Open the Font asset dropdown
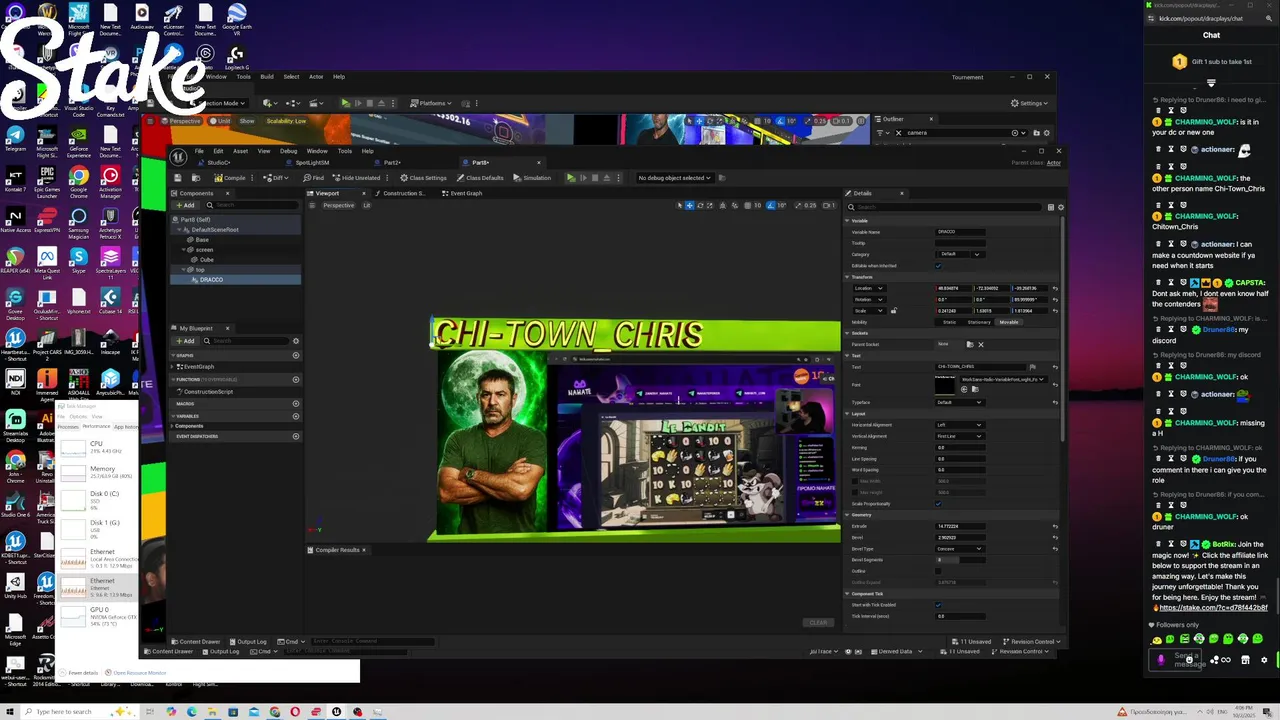Viewport: 1280px width, 720px height. pyautogui.click(x=1004, y=379)
